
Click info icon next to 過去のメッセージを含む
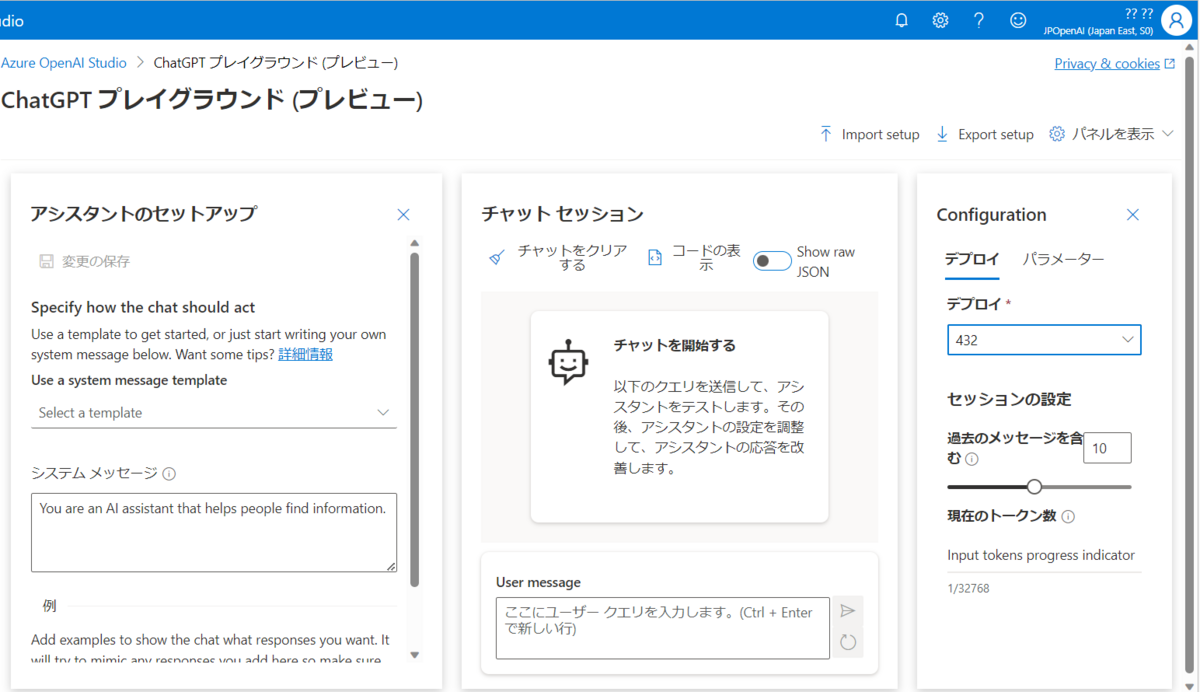pyautogui.click(x=972, y=459)
